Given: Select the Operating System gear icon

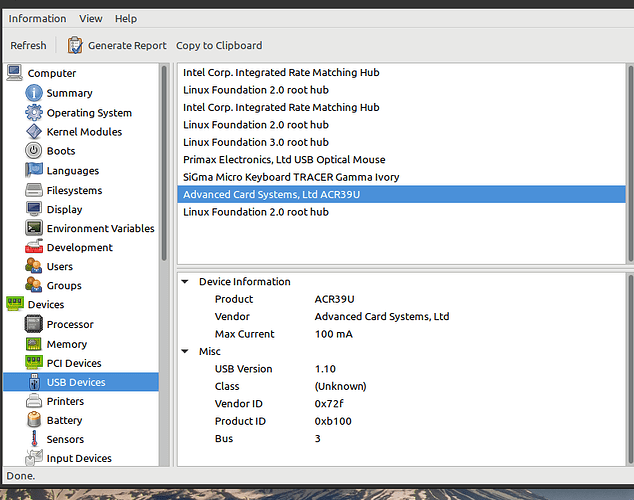Looking at the screenshot, I should (34, 113).
